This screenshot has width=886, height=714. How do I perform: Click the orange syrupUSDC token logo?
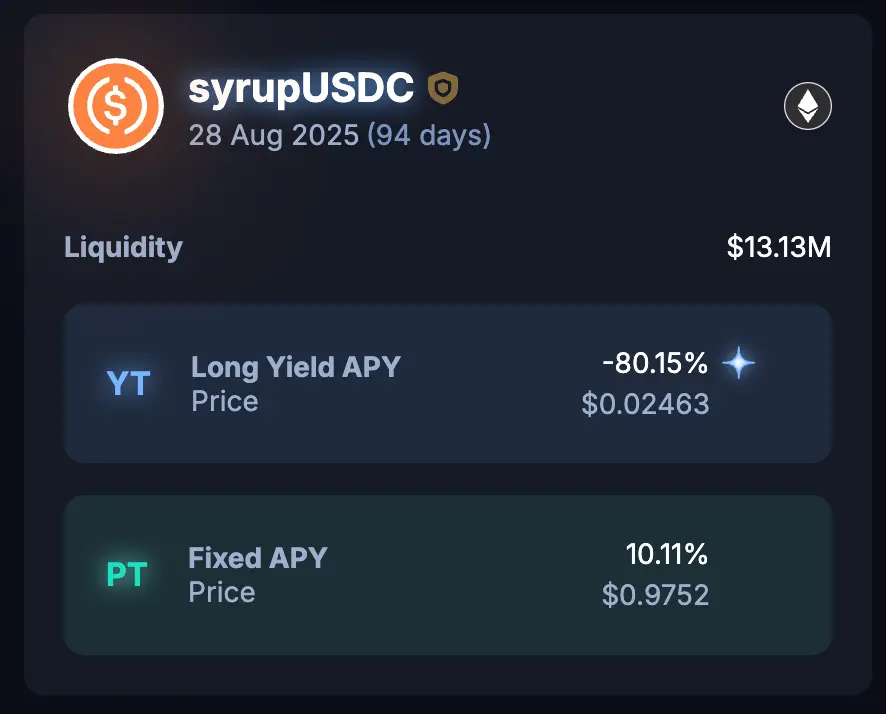[x=115, y=105]
